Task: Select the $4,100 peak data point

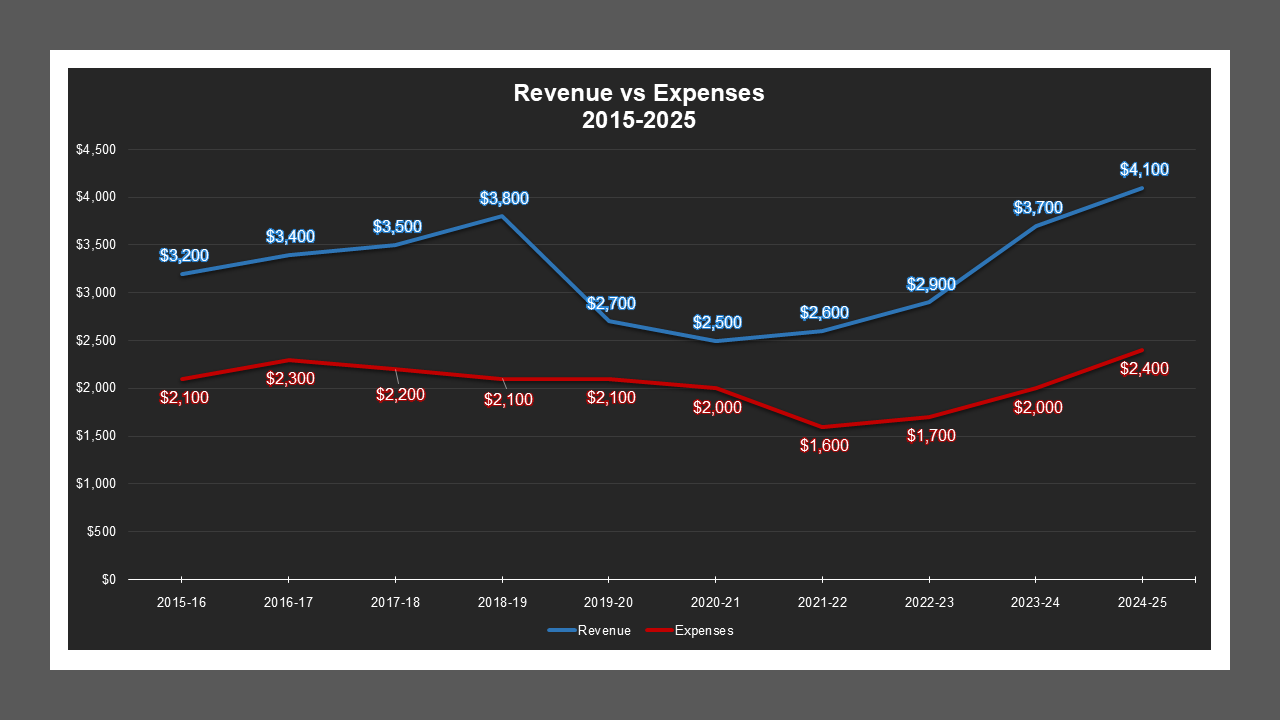Action: pos(1142,187)
